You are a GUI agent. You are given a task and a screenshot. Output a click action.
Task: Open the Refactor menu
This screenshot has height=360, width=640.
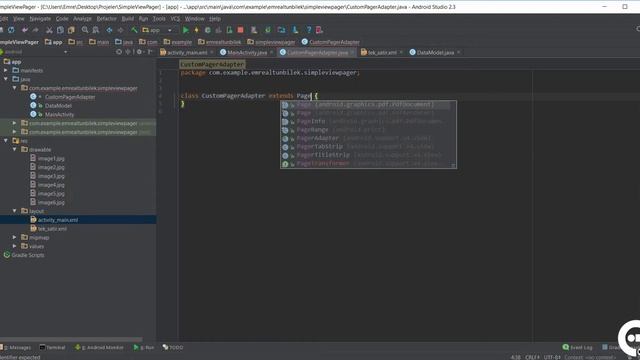(x=107, y=19)
